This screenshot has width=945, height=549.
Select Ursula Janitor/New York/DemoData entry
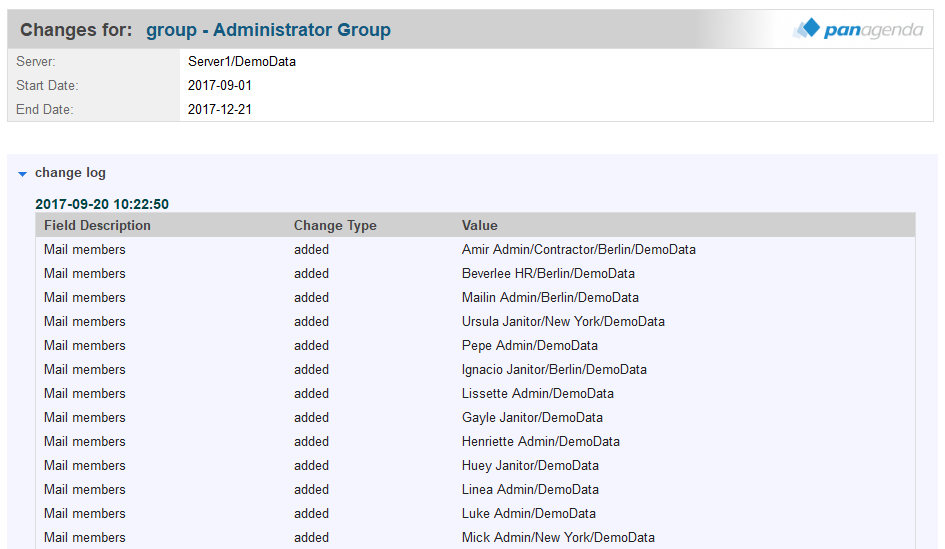pyautogui.click(x=563, y=322)
